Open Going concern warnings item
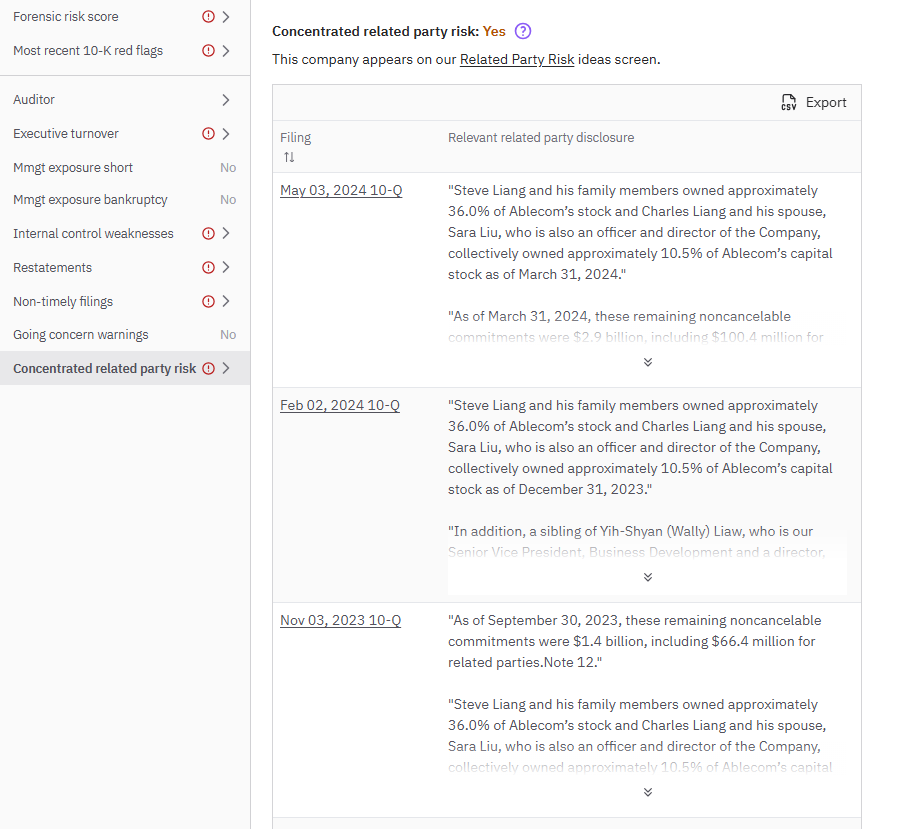The height and width of the screenshot is (829, 898). point(80,335)
